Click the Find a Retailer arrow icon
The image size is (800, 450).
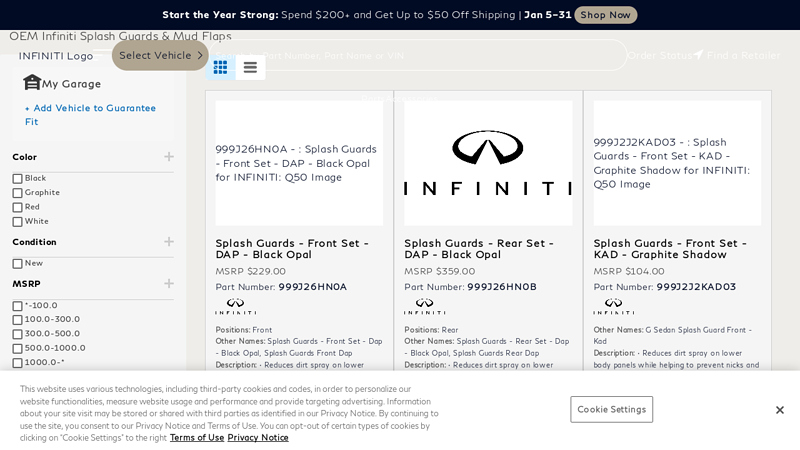coord(698,55)
